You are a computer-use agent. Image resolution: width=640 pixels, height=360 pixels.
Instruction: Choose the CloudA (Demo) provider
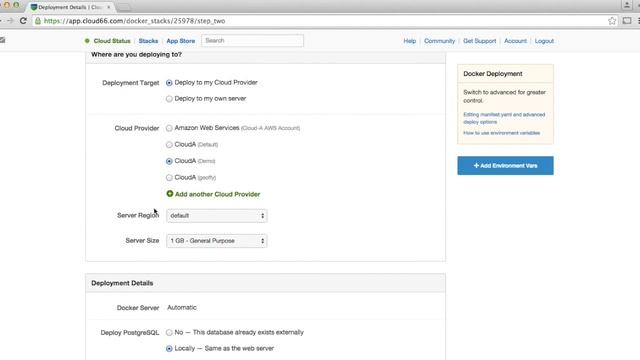click(169, 161)
